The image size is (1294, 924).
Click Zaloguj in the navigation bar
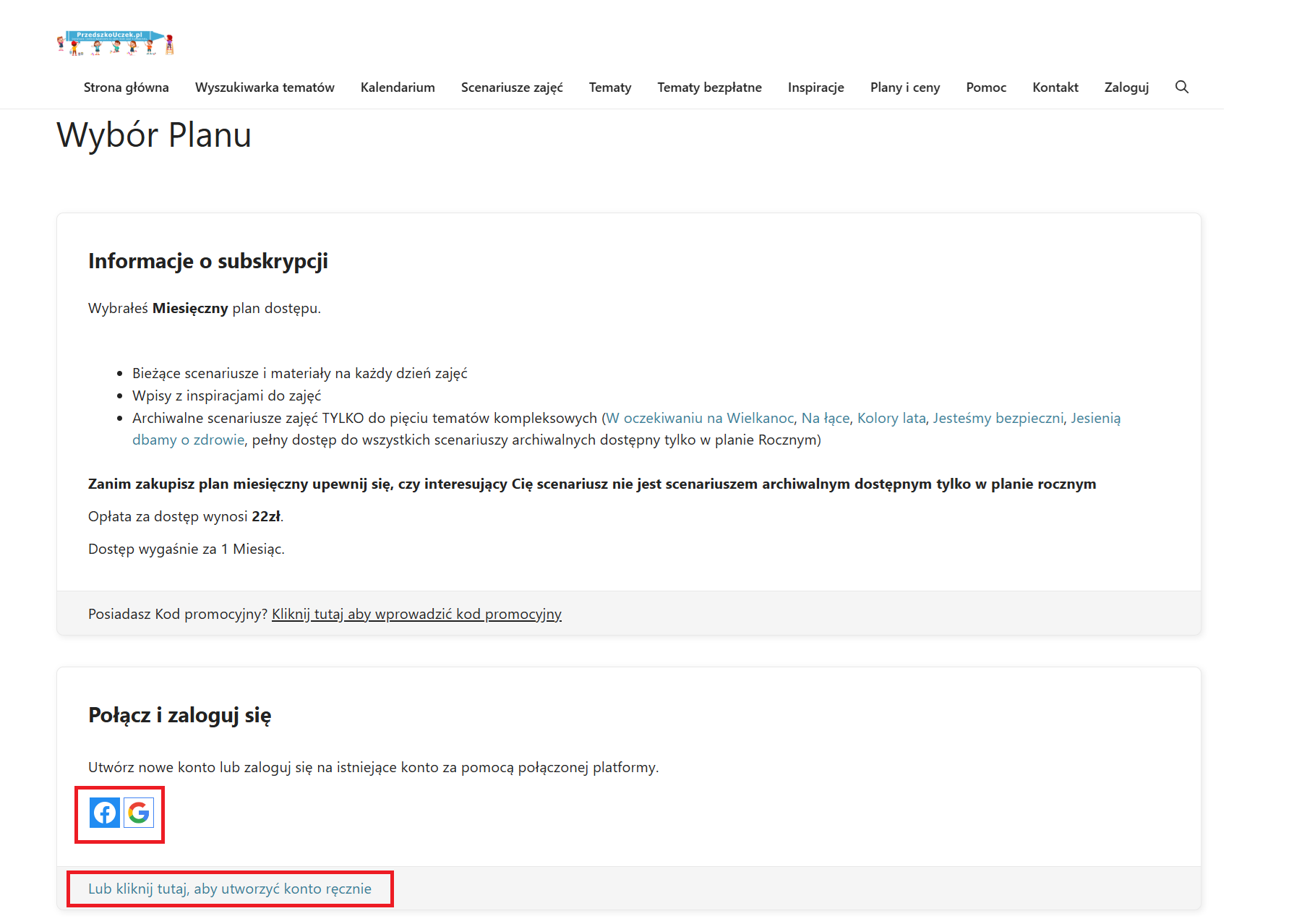[x=1126, y=87]
